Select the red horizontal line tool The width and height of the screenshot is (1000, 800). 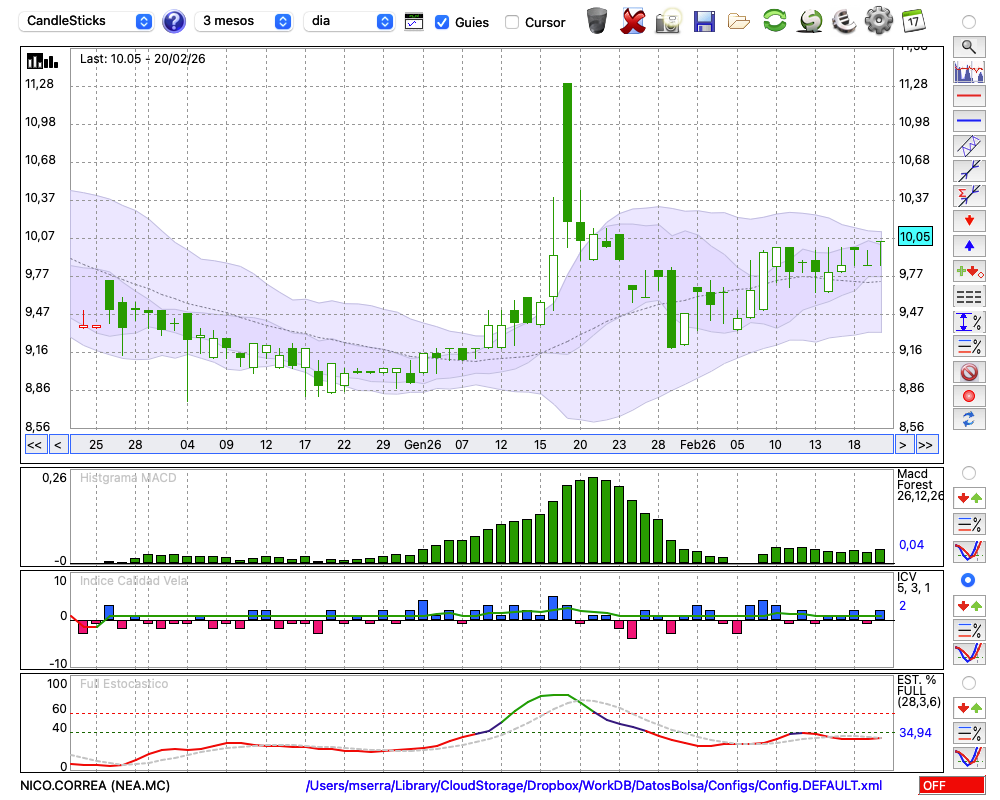point(968,97)
